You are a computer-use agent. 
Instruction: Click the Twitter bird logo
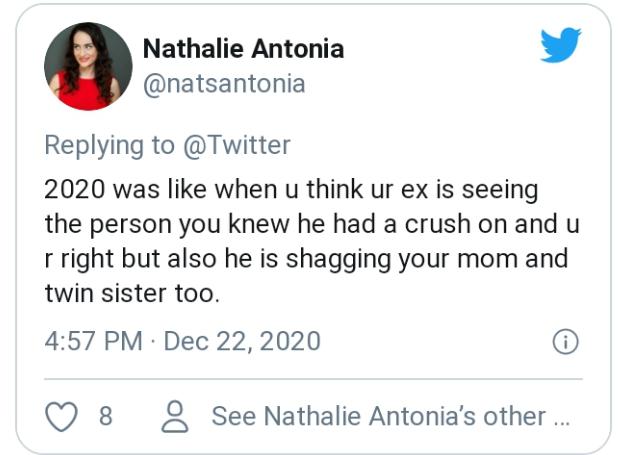tap(560, 45)
